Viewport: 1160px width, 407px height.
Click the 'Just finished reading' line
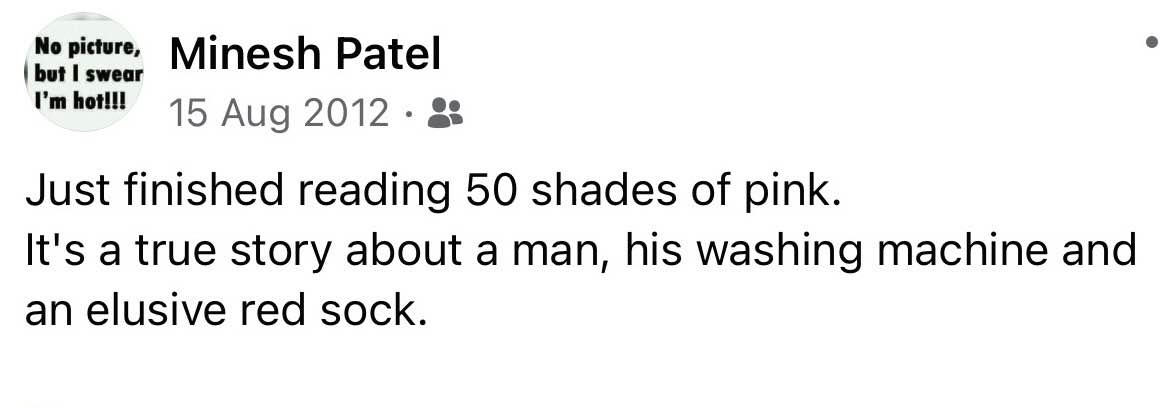434,191
